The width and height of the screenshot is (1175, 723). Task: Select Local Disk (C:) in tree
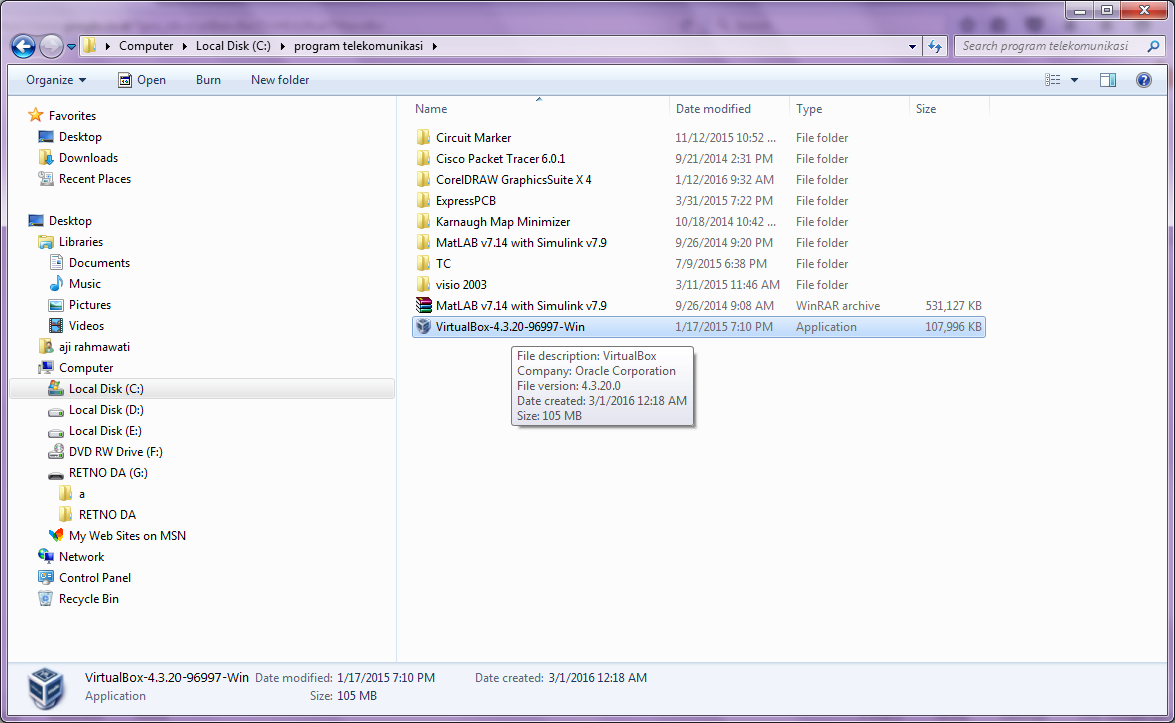tap(106, 388)
